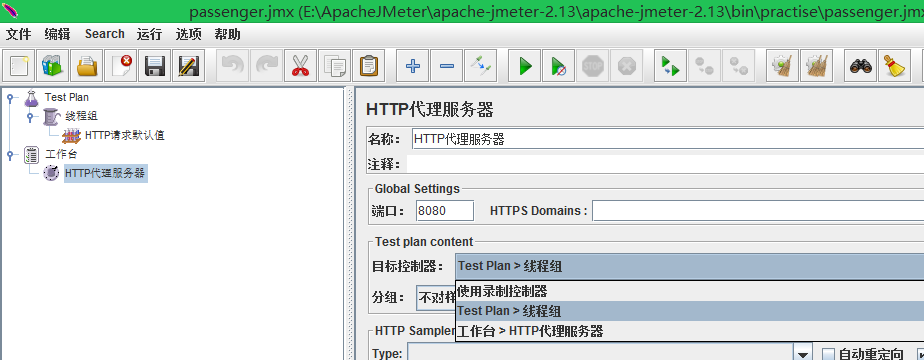924x360 pixels.
Task: Click the 注释 comment field
Action: click(665, 164)
